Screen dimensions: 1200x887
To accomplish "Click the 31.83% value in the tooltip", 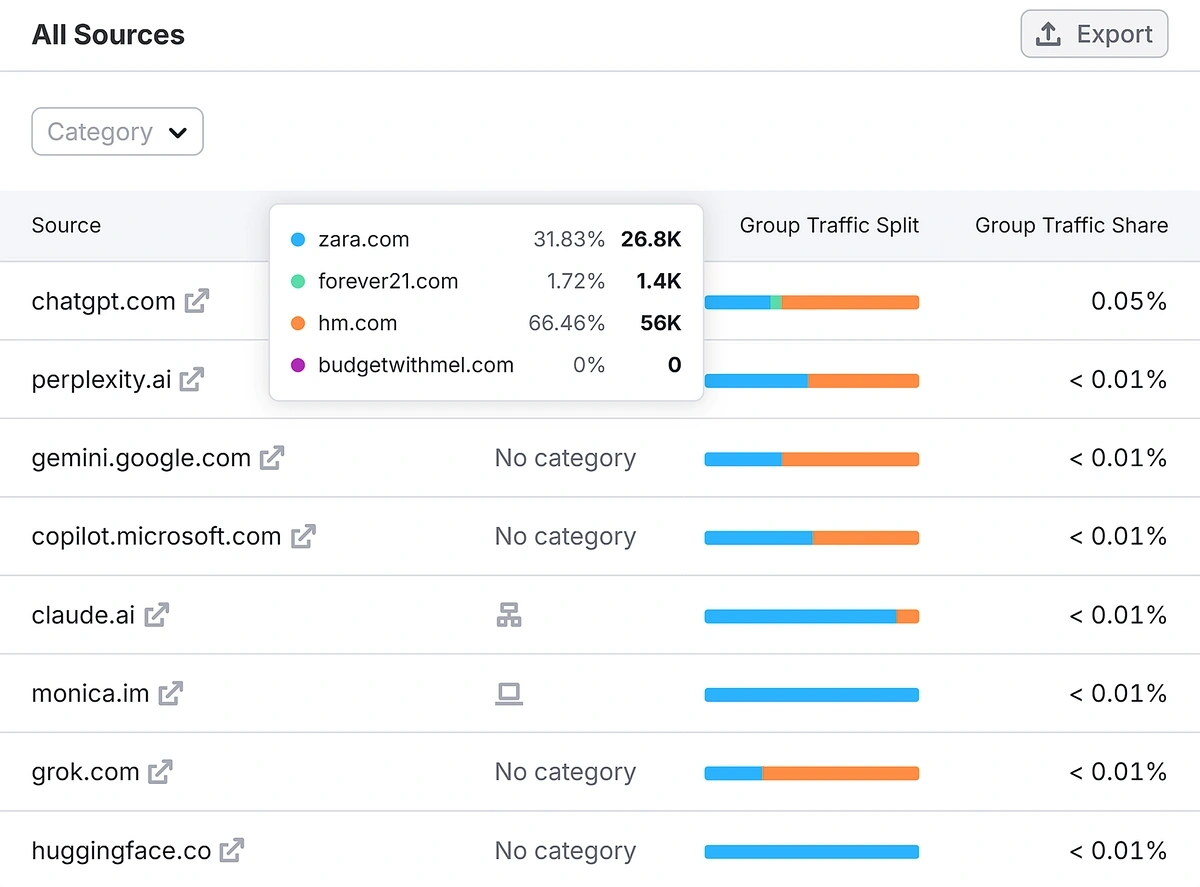I will [569, 240].
